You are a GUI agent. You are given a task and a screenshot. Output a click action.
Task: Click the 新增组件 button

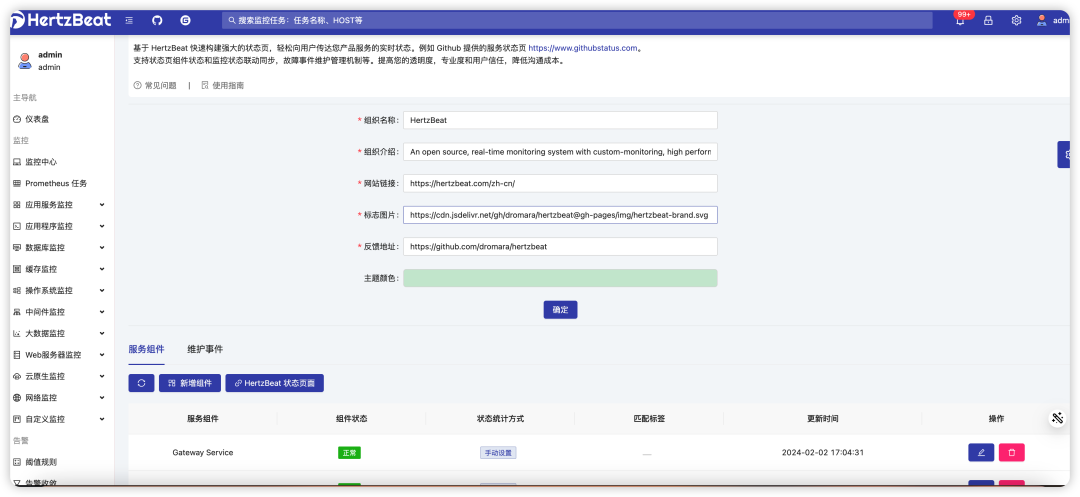[x=190, y=383]
